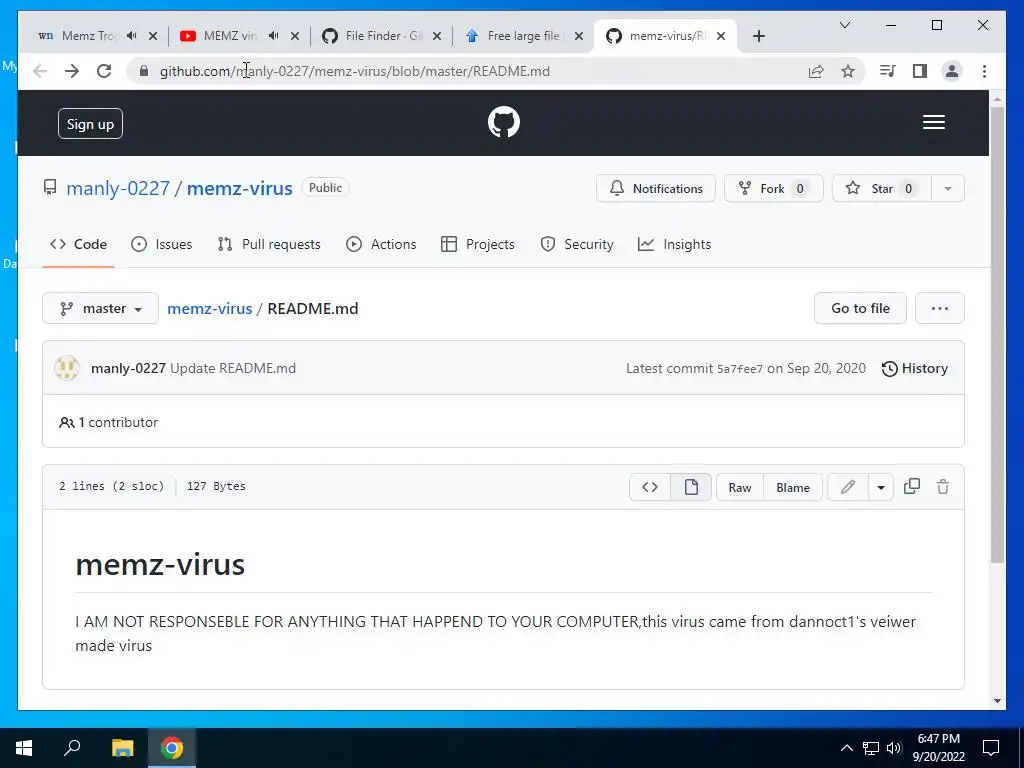View file History
The image size is (1024, 768).
click(914, 368)
